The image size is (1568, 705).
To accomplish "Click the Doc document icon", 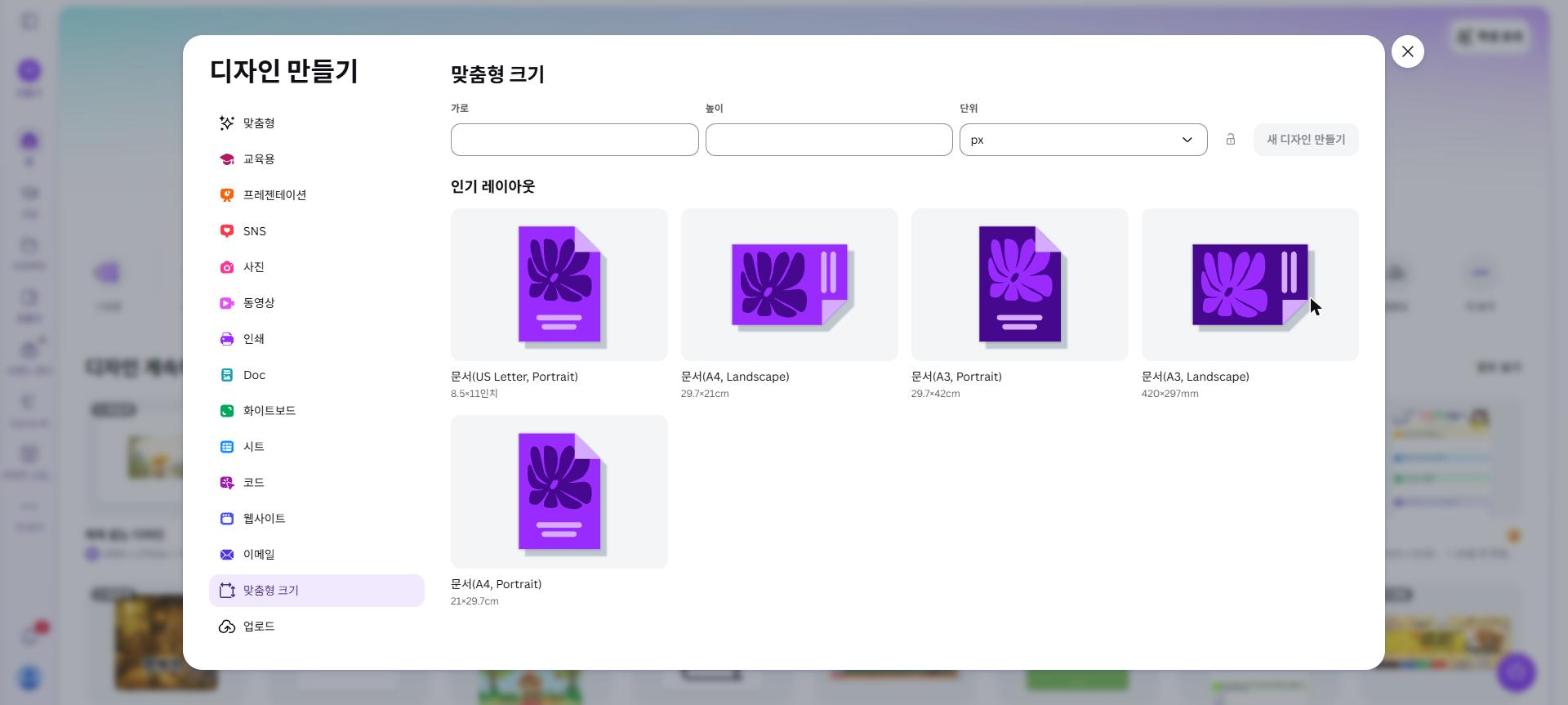I will pyautogui.click(x=227, y=375).
